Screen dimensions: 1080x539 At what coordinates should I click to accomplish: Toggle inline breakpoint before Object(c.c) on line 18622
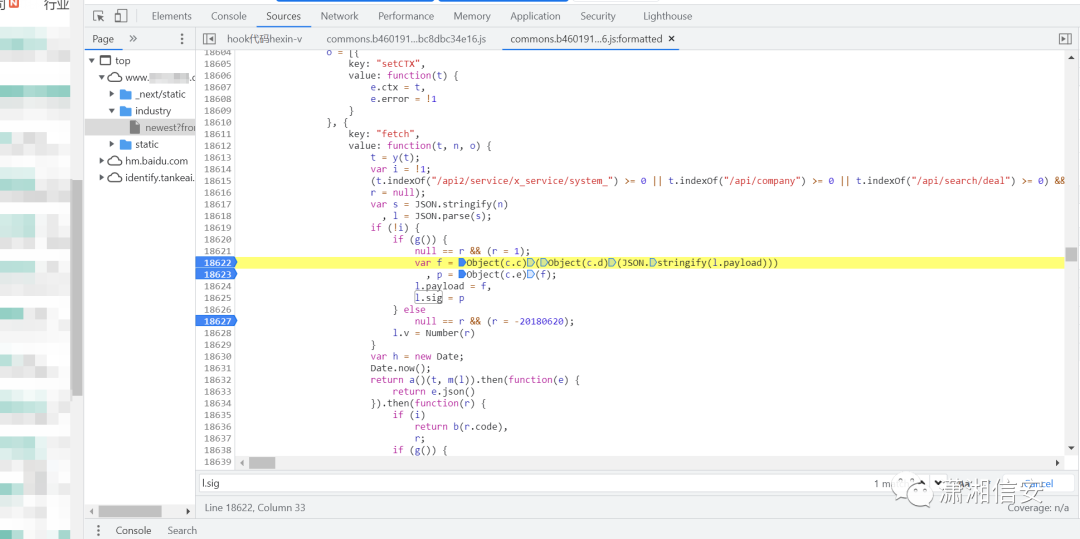461,263
